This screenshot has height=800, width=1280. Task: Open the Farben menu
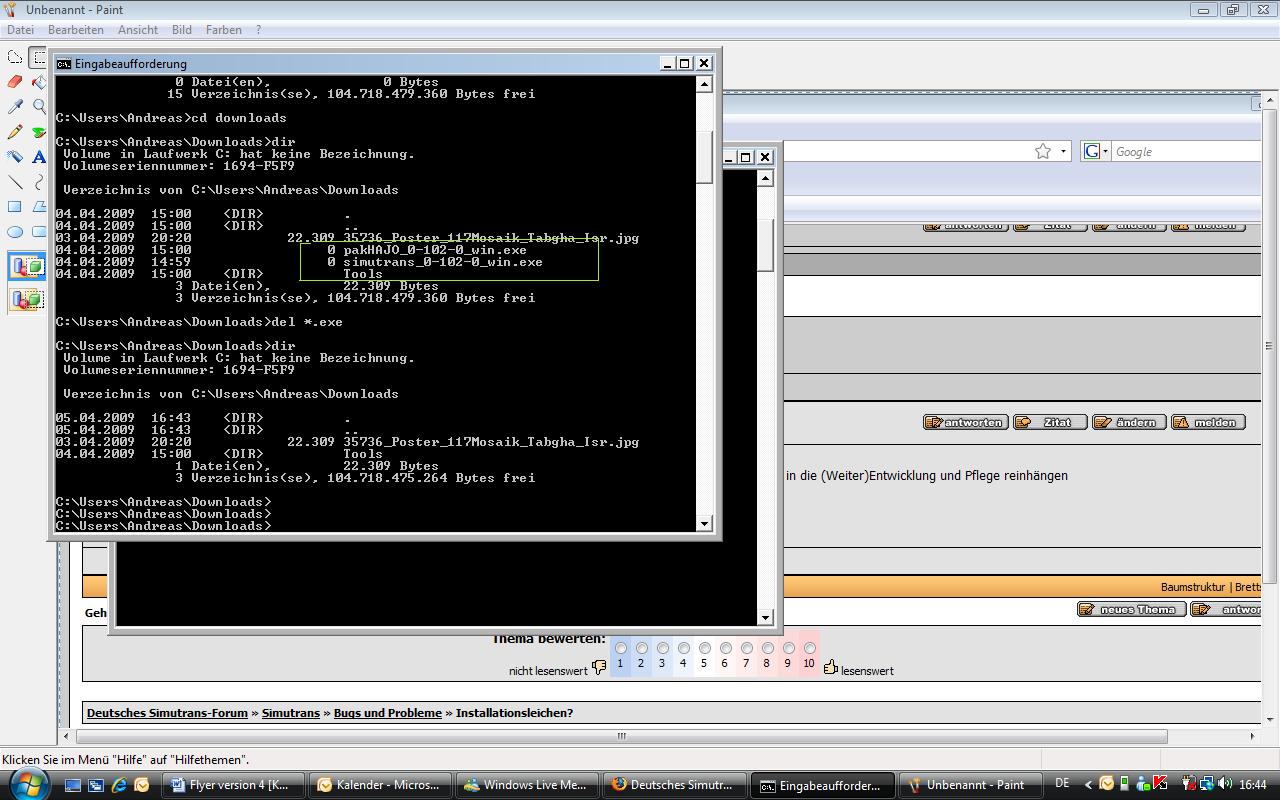tap(223, 30)
